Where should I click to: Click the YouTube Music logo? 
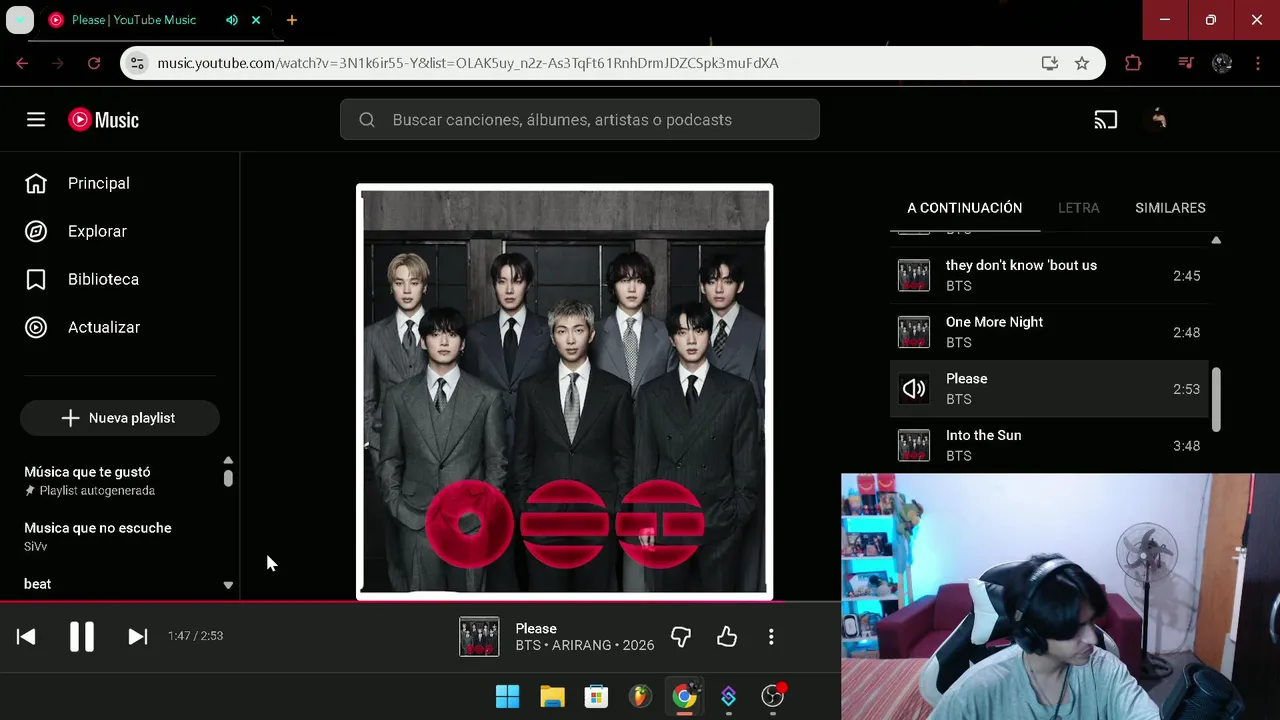coord(104,120)
